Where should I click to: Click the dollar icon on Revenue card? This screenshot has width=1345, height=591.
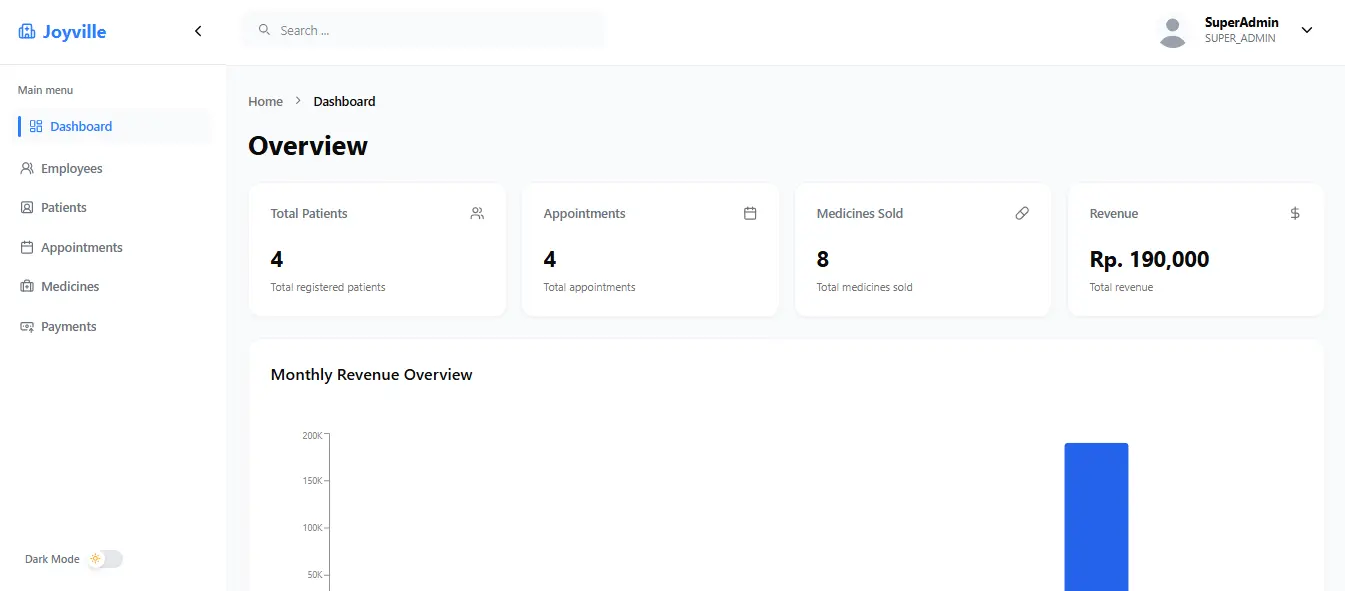pyautogui.click(x=1295, y=213)
